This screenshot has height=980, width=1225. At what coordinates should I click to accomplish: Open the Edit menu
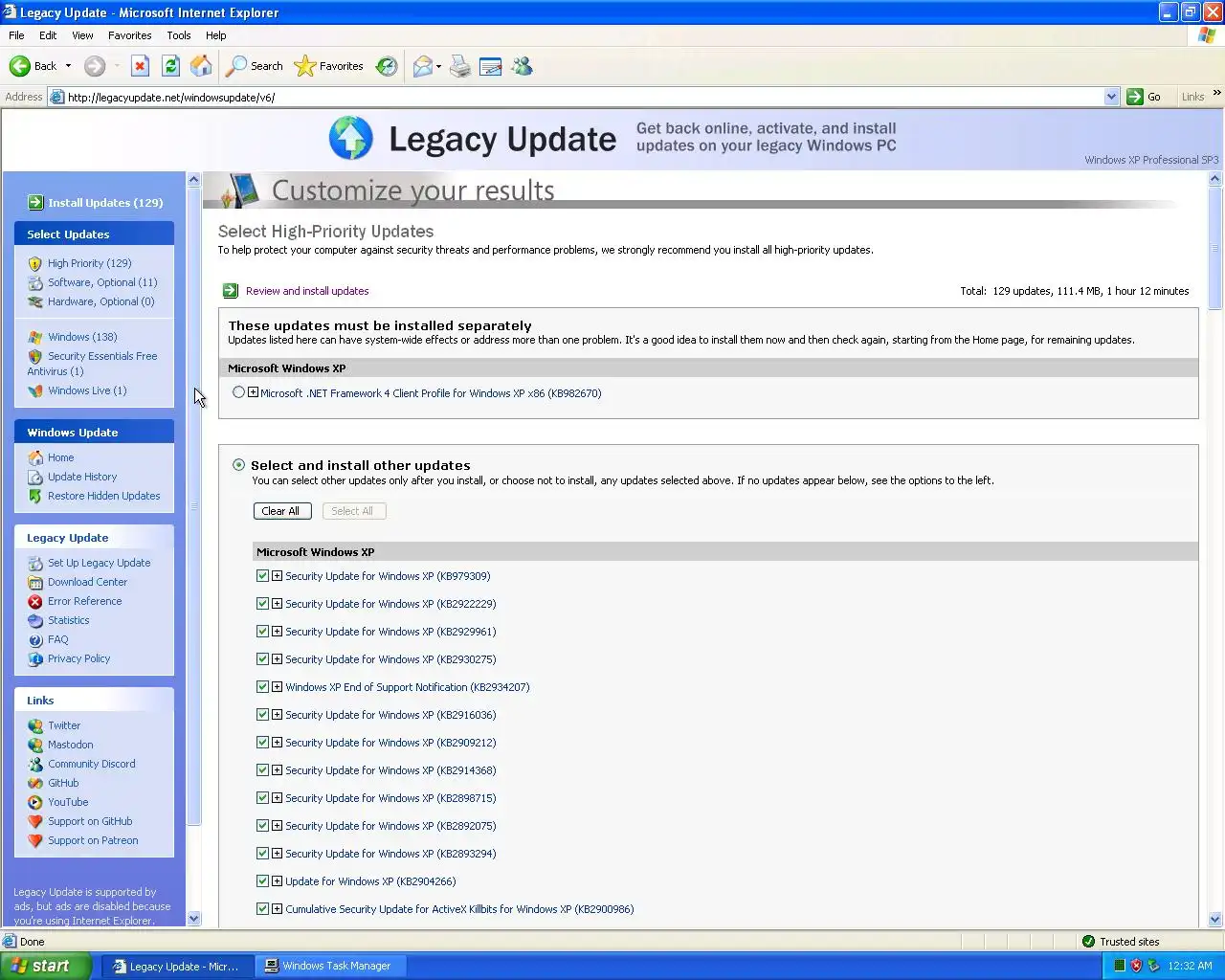pyautogui.click(x=48, y=35)
